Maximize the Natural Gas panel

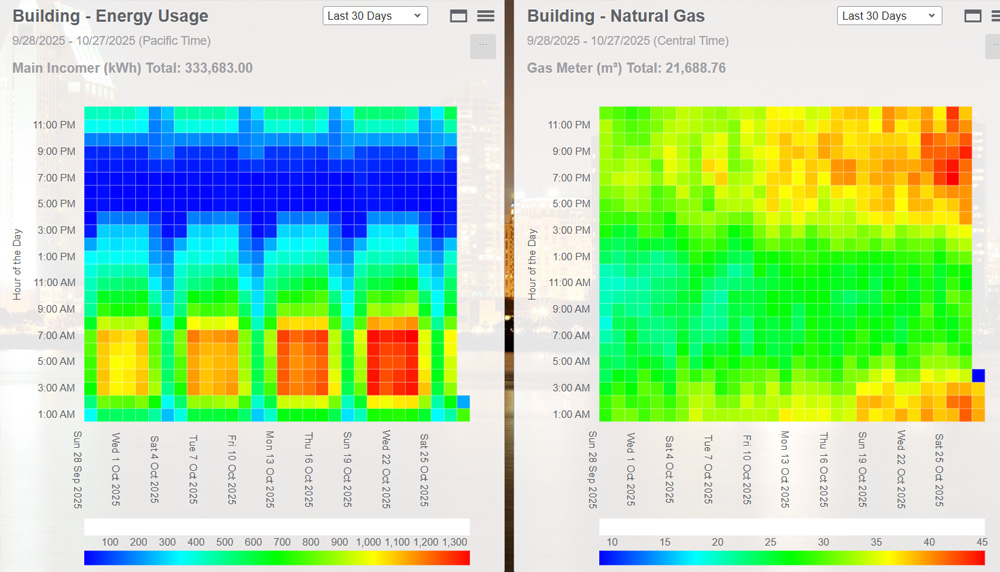click(x=972, y=16)
